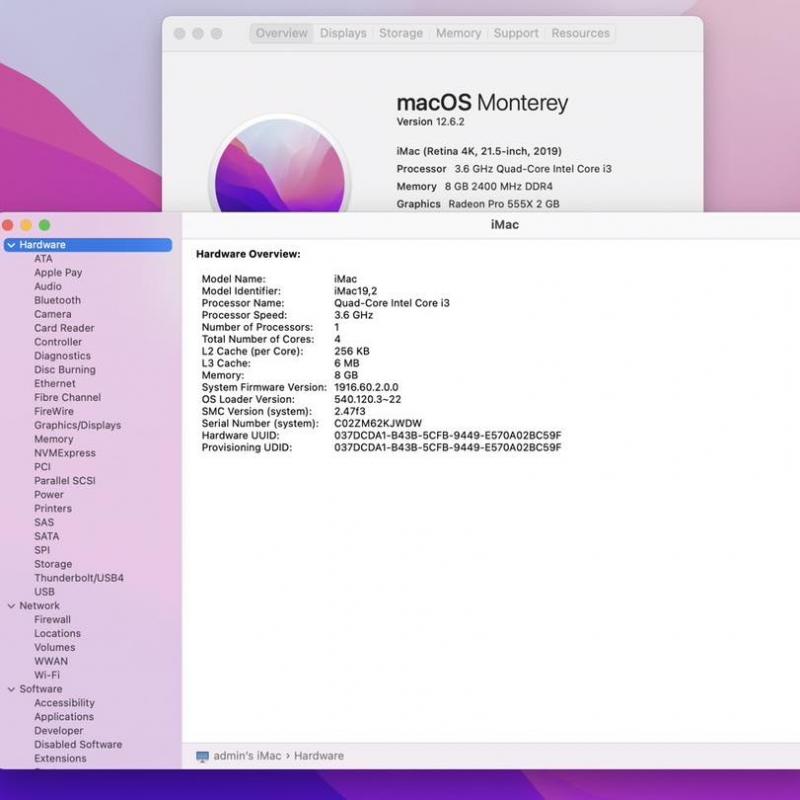Screen dimensions: 800x800
Task: Collapse the Hardware section in sidebar
Action: [11, 245]
